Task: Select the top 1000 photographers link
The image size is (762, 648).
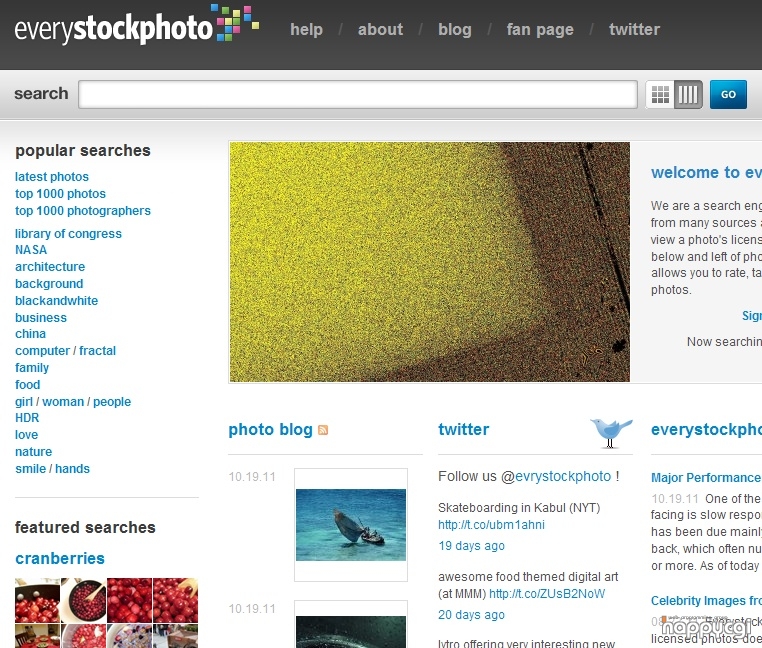Action: [83, 210]
